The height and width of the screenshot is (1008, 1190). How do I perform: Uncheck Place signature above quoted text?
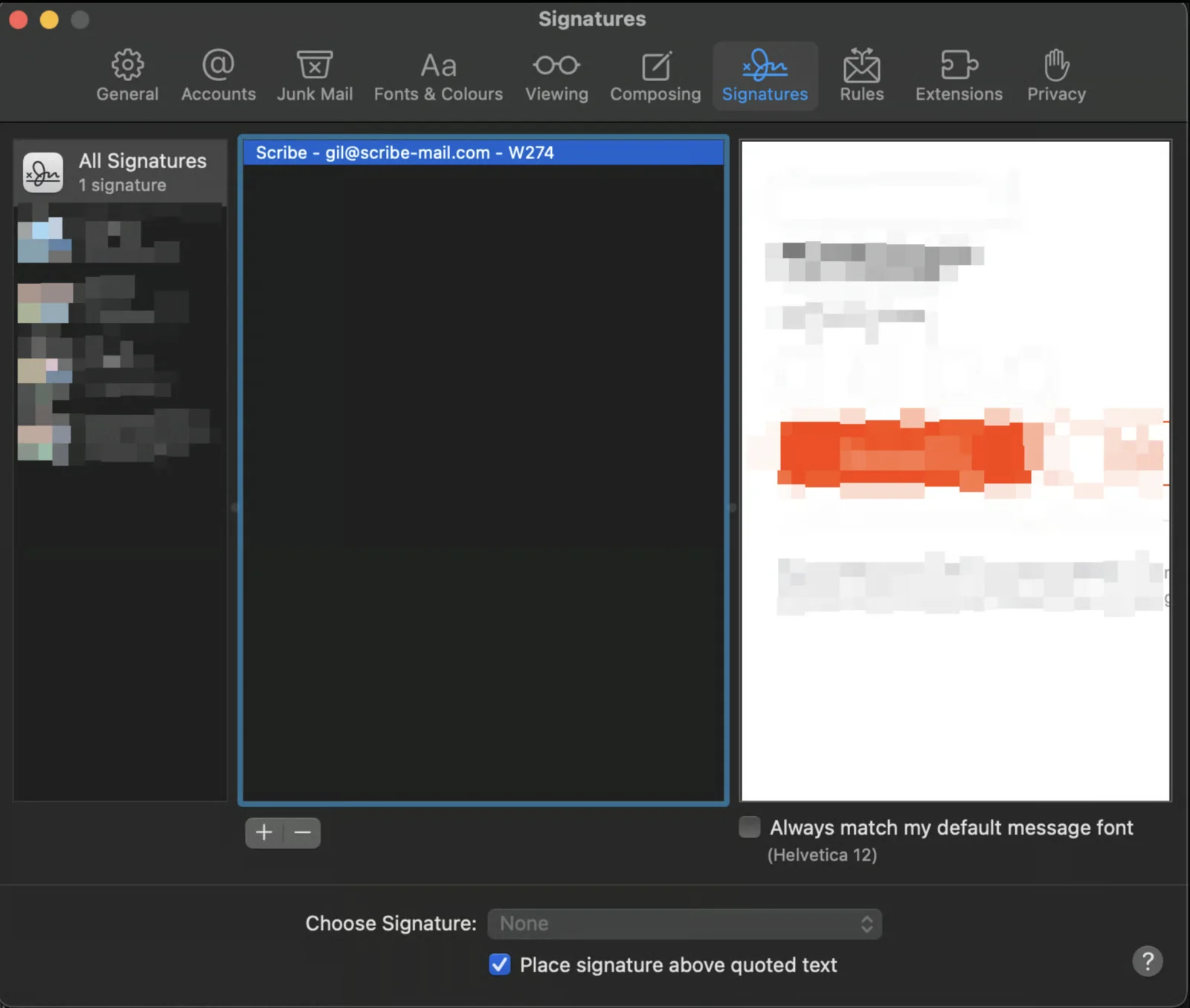pos(500,964)
